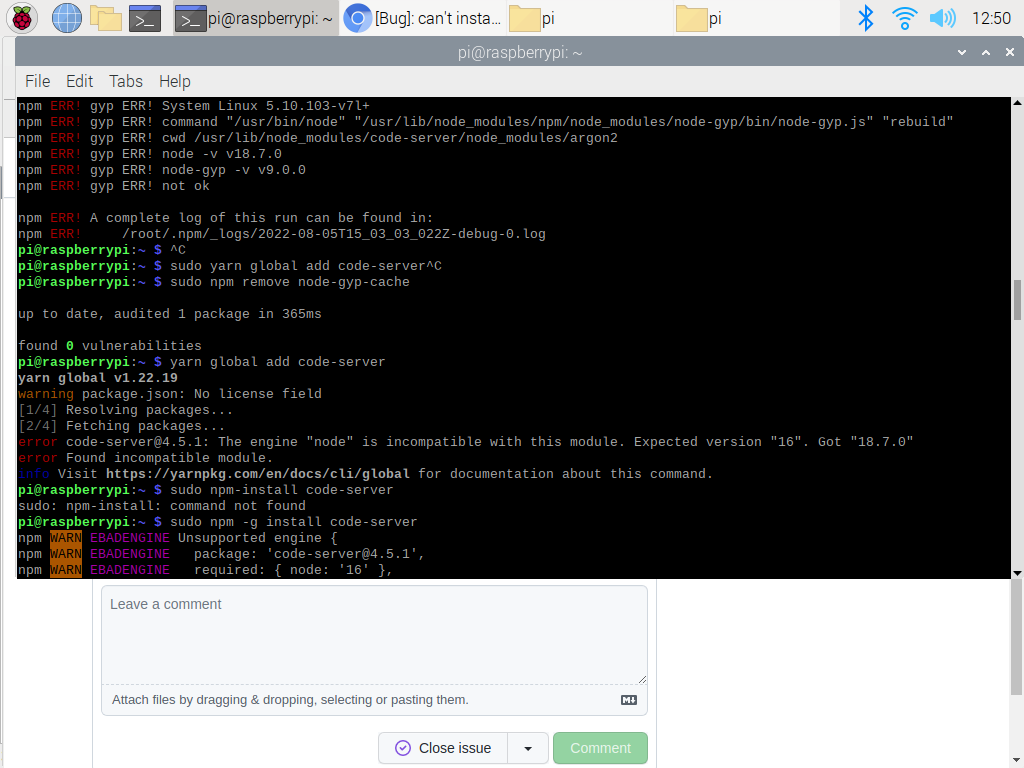
Task: Focus the Leave a comment text area
Action: click(x=374, y=635)
